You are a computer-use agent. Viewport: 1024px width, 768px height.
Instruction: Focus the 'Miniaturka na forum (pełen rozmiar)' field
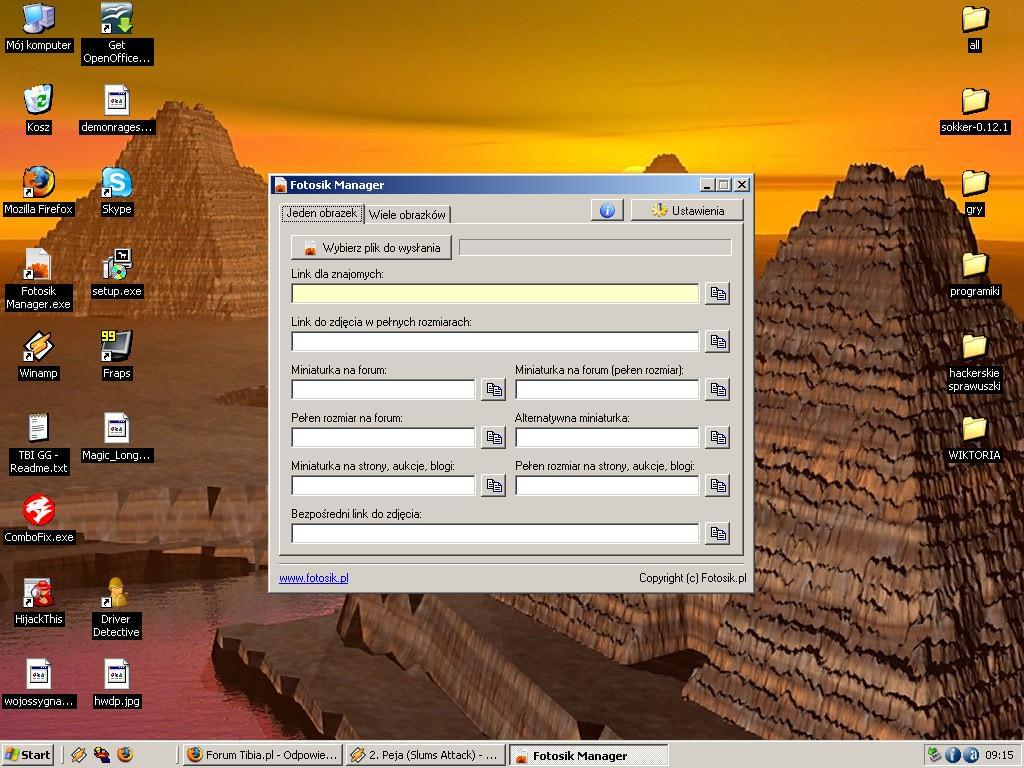point(607,390)
